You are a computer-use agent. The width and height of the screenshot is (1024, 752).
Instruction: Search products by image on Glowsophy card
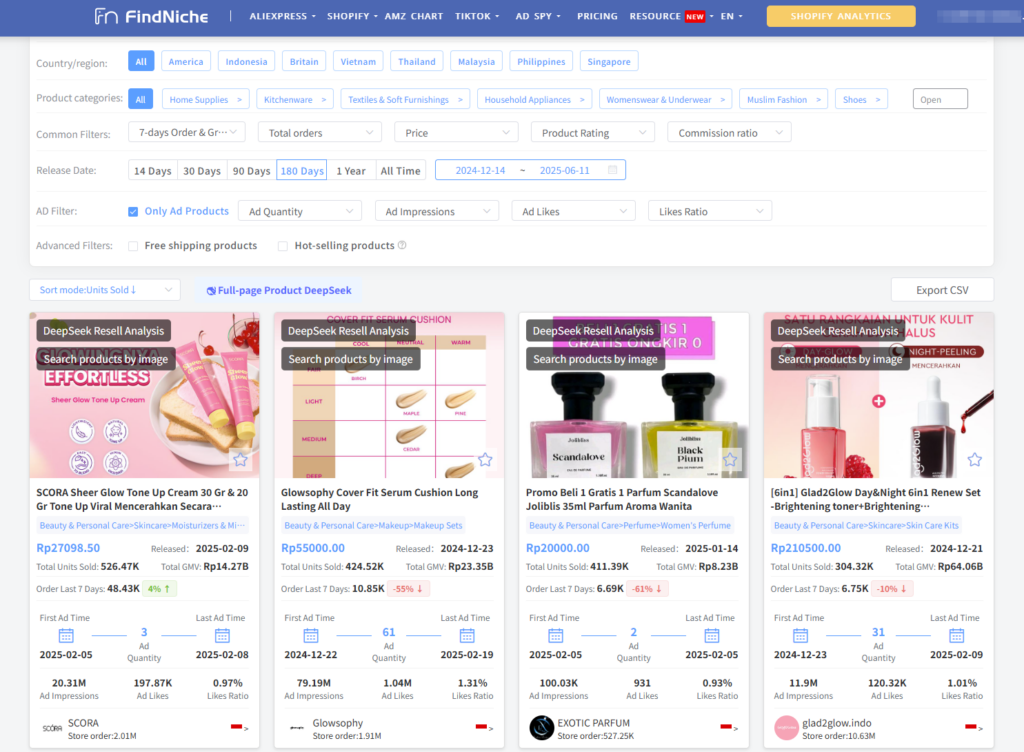click(351, 359)
